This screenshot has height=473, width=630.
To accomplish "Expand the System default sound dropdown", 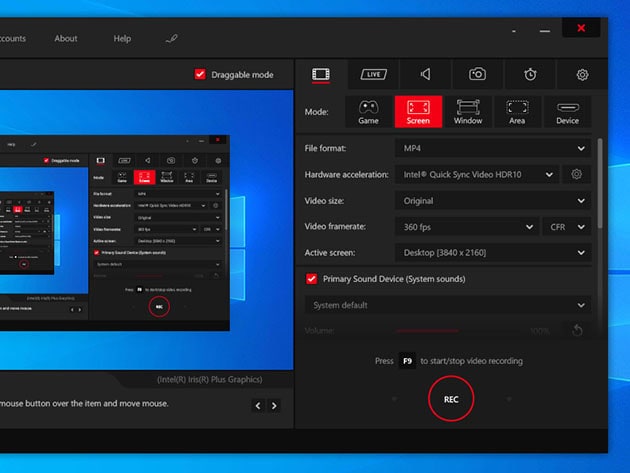I will [448, 305].
